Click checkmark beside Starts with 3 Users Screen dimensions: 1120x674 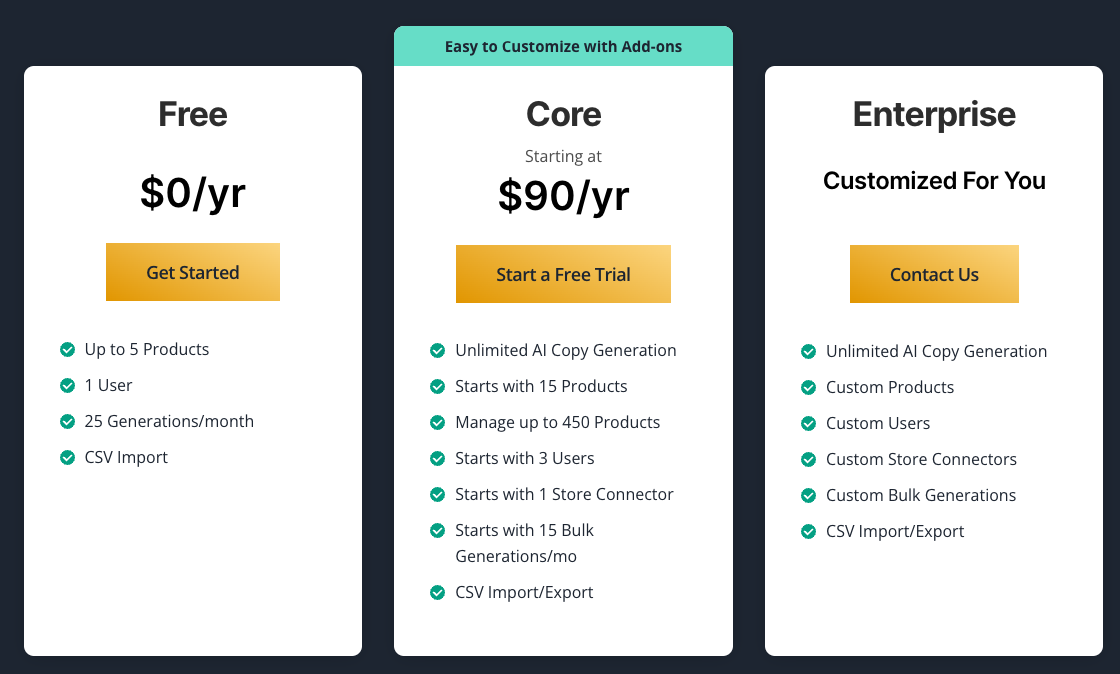pyautogui.click(x=438, y=458)
